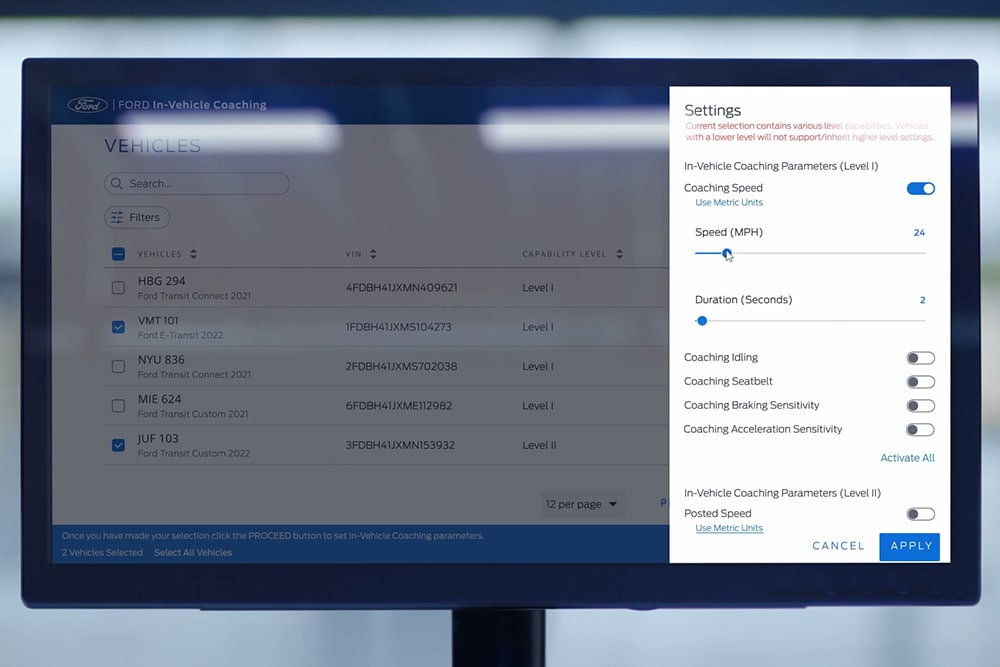The width and height of the screenshot is (1000, 667).
Task: Click the CANCEL button
Action: 838,546
